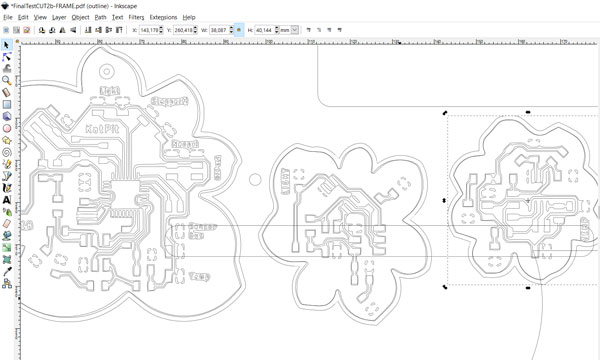
Task: Toggle move gradients with object
Action: coord(329,29)
